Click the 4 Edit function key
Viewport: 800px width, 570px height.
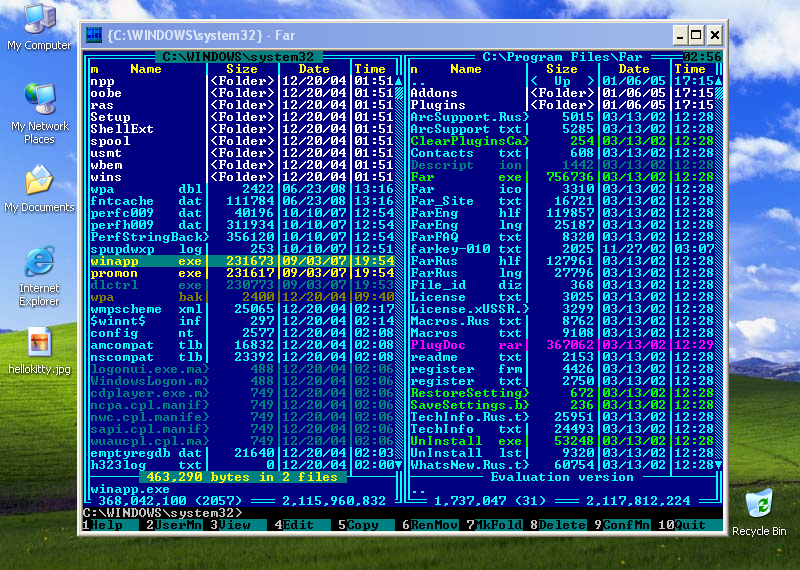click(x=302, y=525)
